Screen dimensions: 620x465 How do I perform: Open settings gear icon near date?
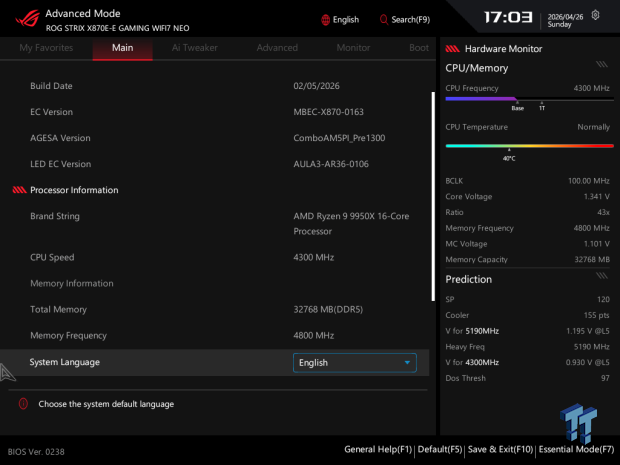pos(595,15)
